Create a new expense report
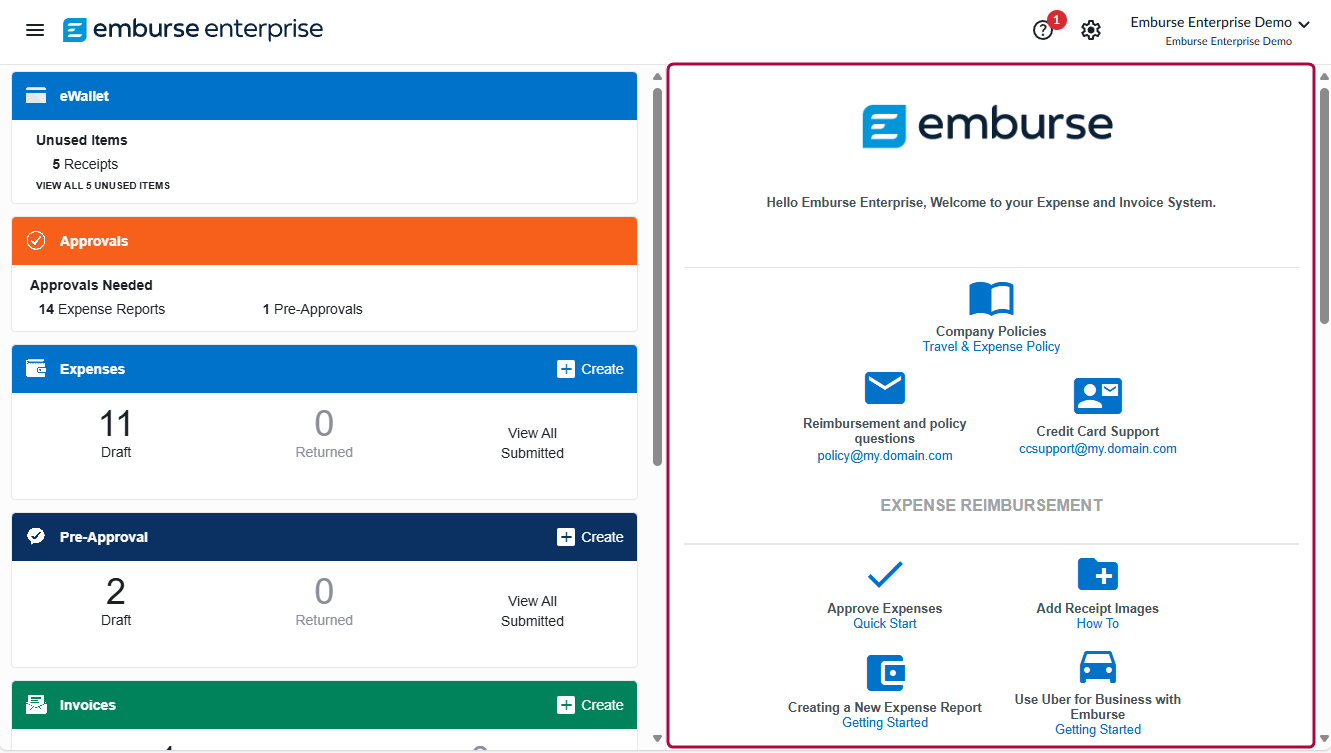1331x753 pixels. pyautogui.click(x=590, y=369)
